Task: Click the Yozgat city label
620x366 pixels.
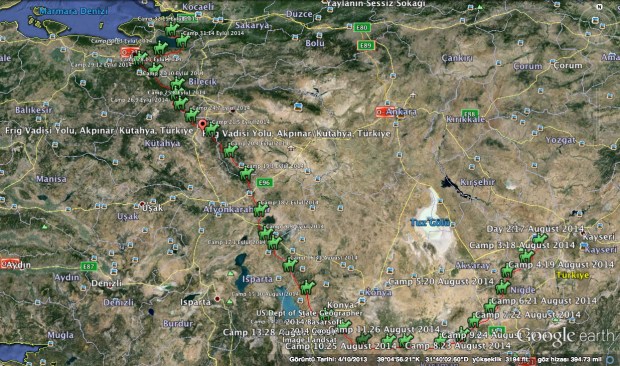Action: click(x=561, y=140)
